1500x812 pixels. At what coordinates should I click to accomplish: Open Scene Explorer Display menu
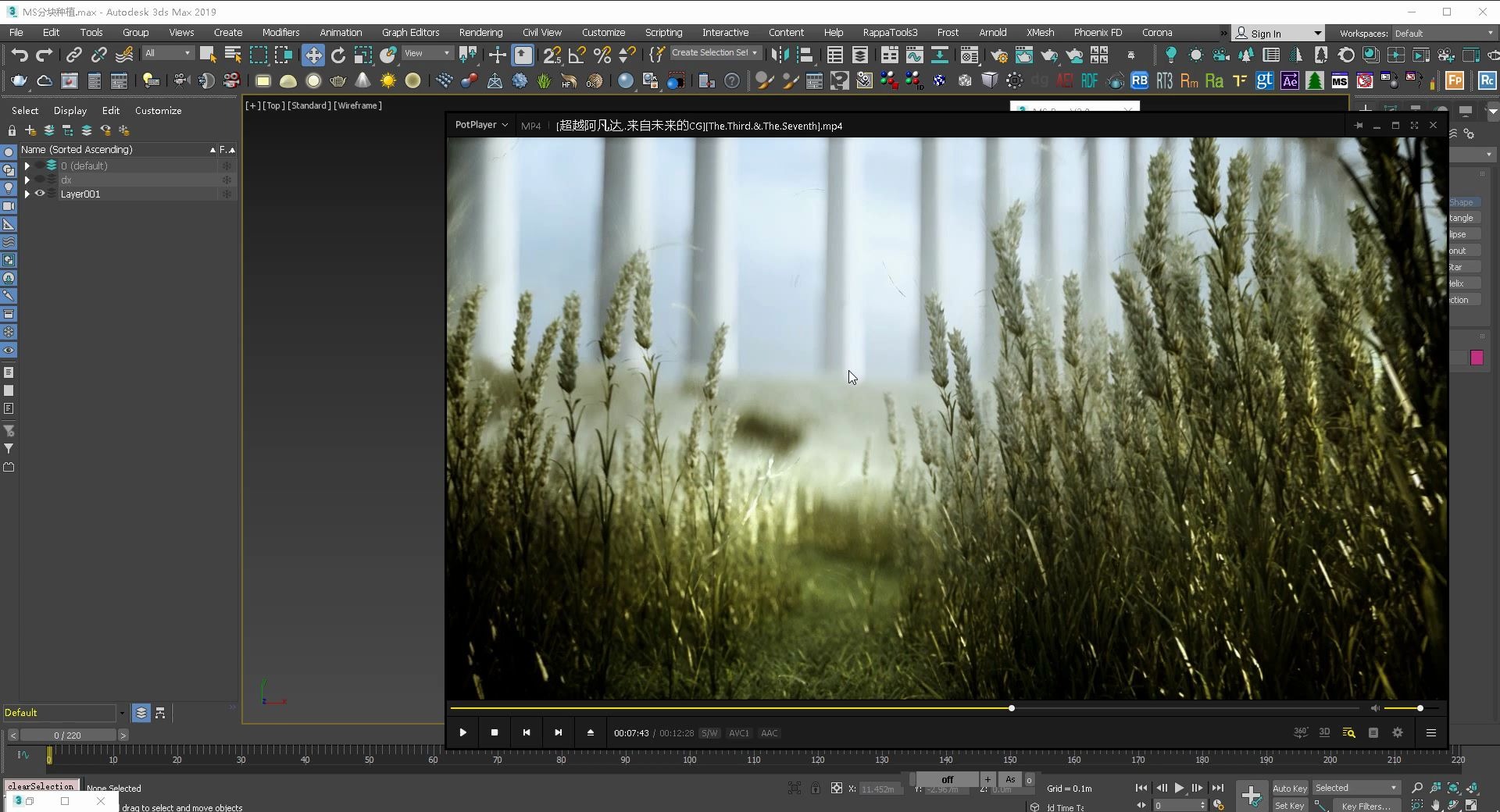[x=70, y=111]
